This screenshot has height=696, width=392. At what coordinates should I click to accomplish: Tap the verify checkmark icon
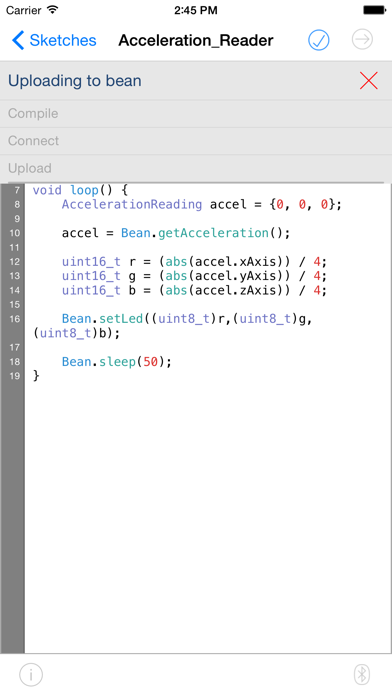[319, 40]
